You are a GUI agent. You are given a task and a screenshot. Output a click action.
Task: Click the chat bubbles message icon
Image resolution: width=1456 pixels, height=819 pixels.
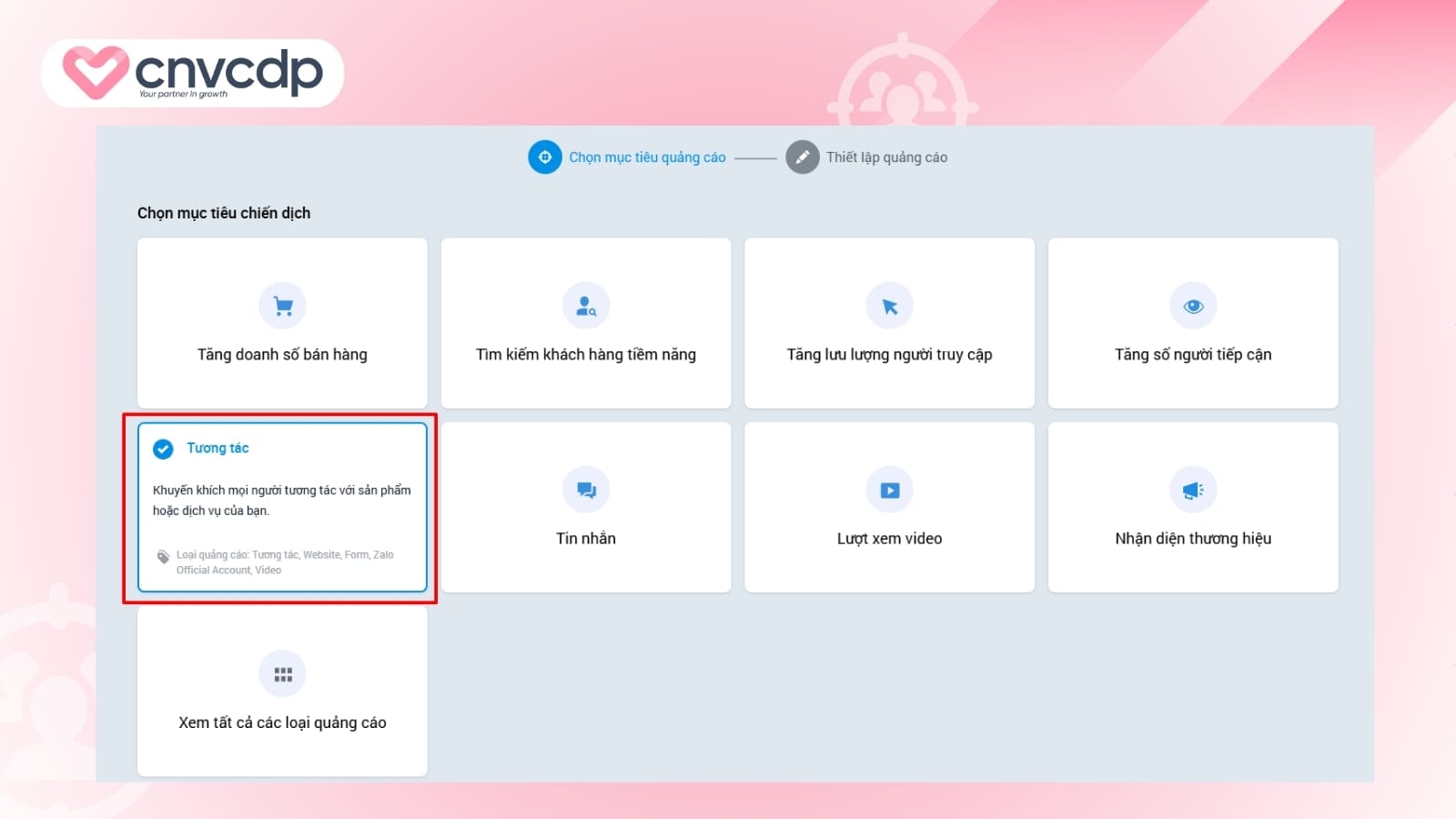pyautogui.click(x=586, y=490)
